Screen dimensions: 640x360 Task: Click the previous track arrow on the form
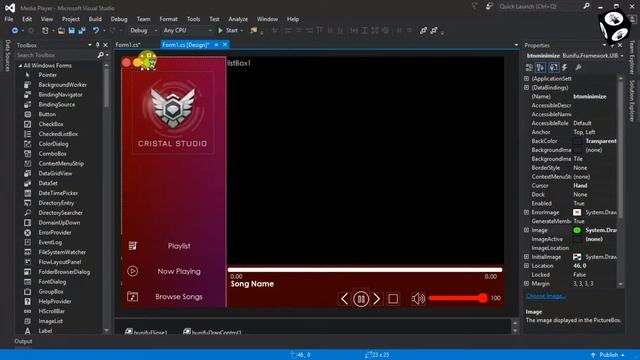click(x=344, y=299)
